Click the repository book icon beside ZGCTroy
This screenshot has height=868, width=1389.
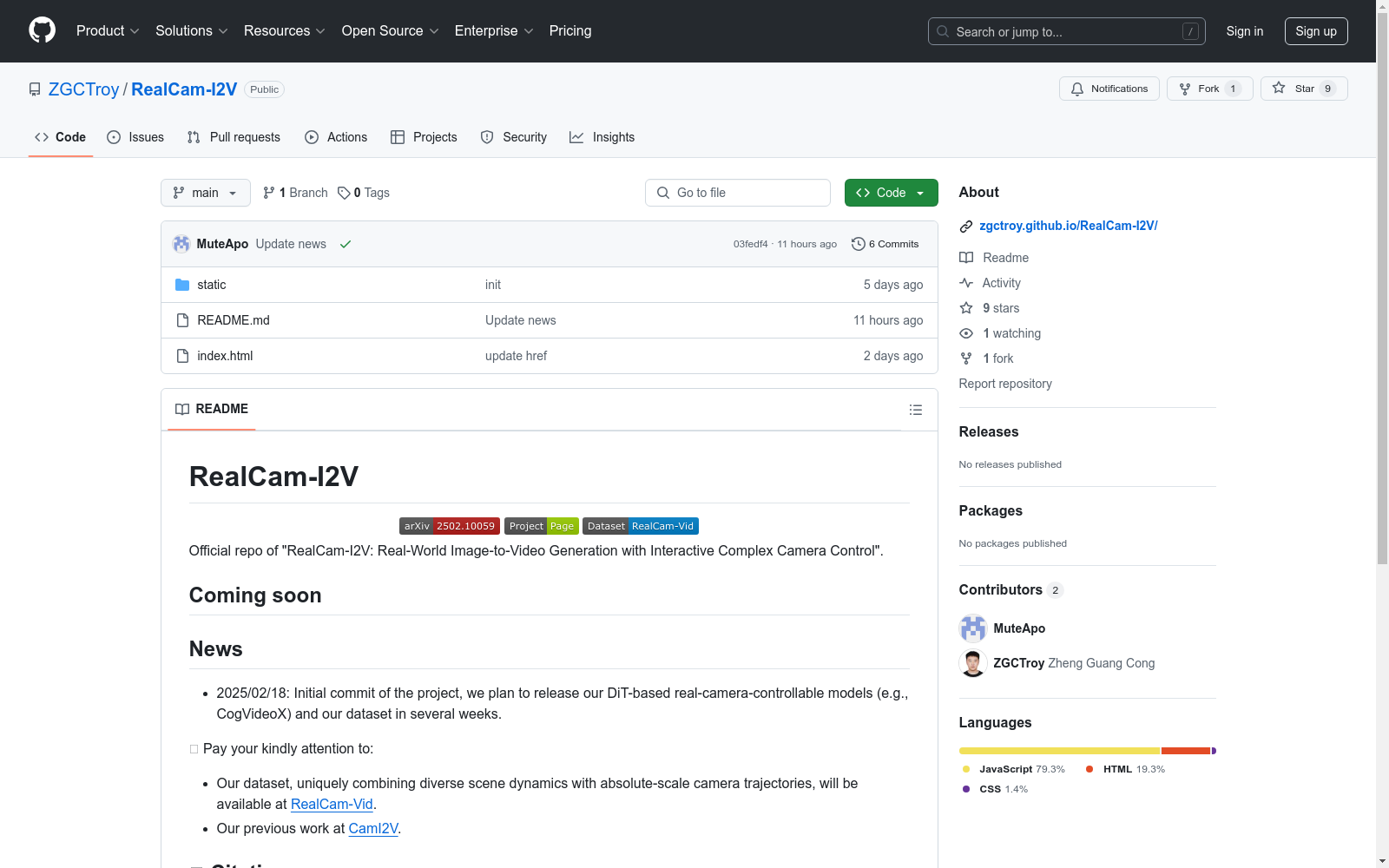[x=35, y=89]
